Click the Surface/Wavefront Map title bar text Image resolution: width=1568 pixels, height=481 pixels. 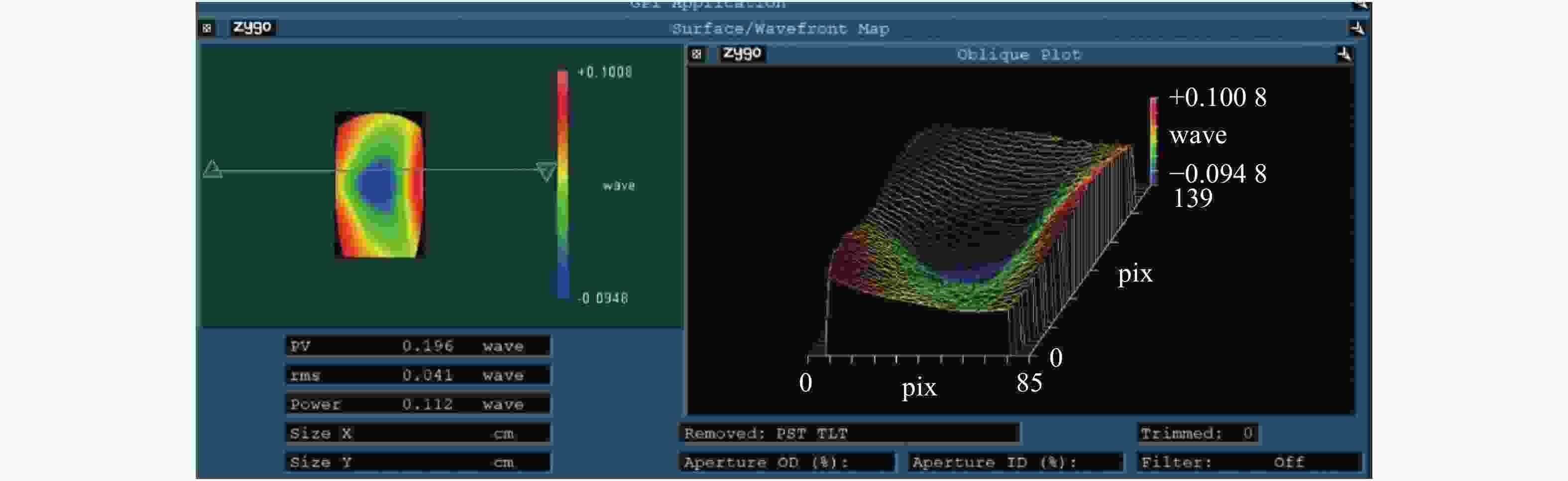point(780,28)
